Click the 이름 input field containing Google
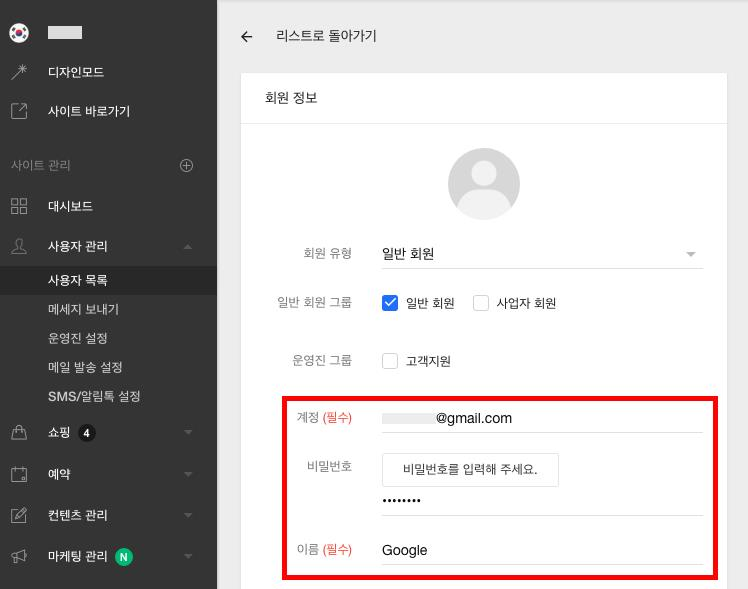748x589 pixels. click(542, 550)
